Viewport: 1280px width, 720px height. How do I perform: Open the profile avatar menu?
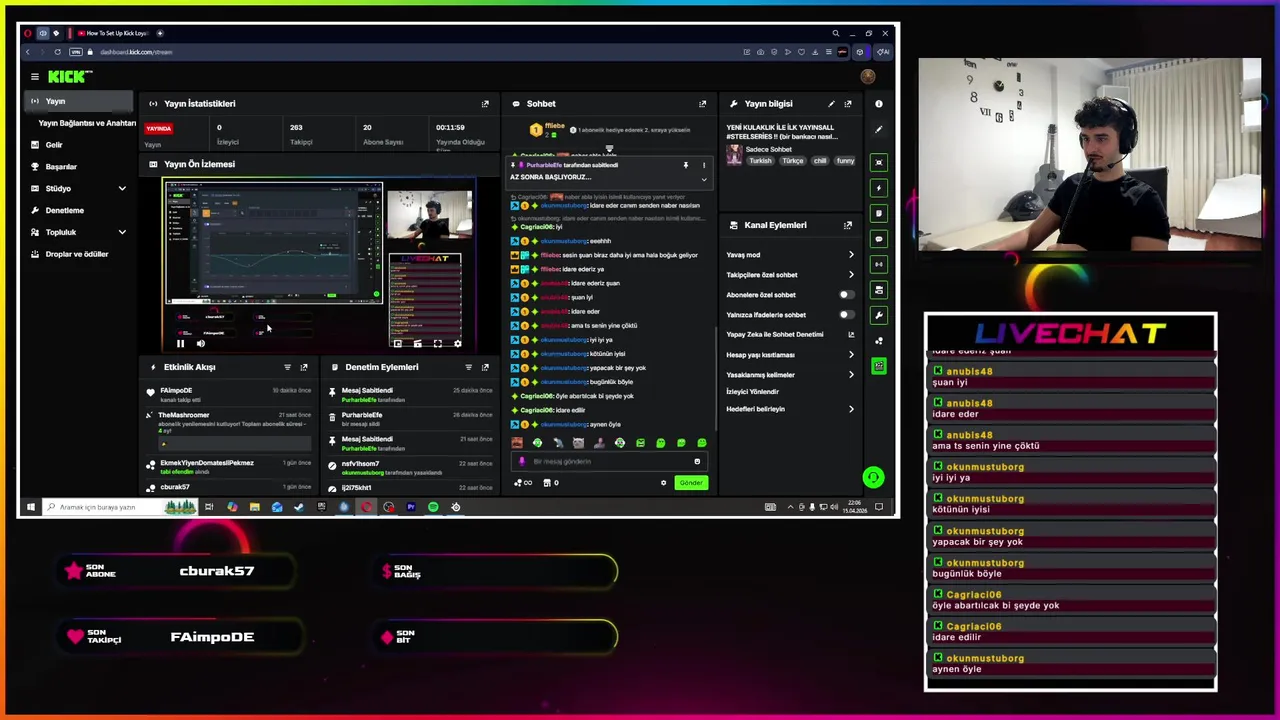(x=867, y=76)
